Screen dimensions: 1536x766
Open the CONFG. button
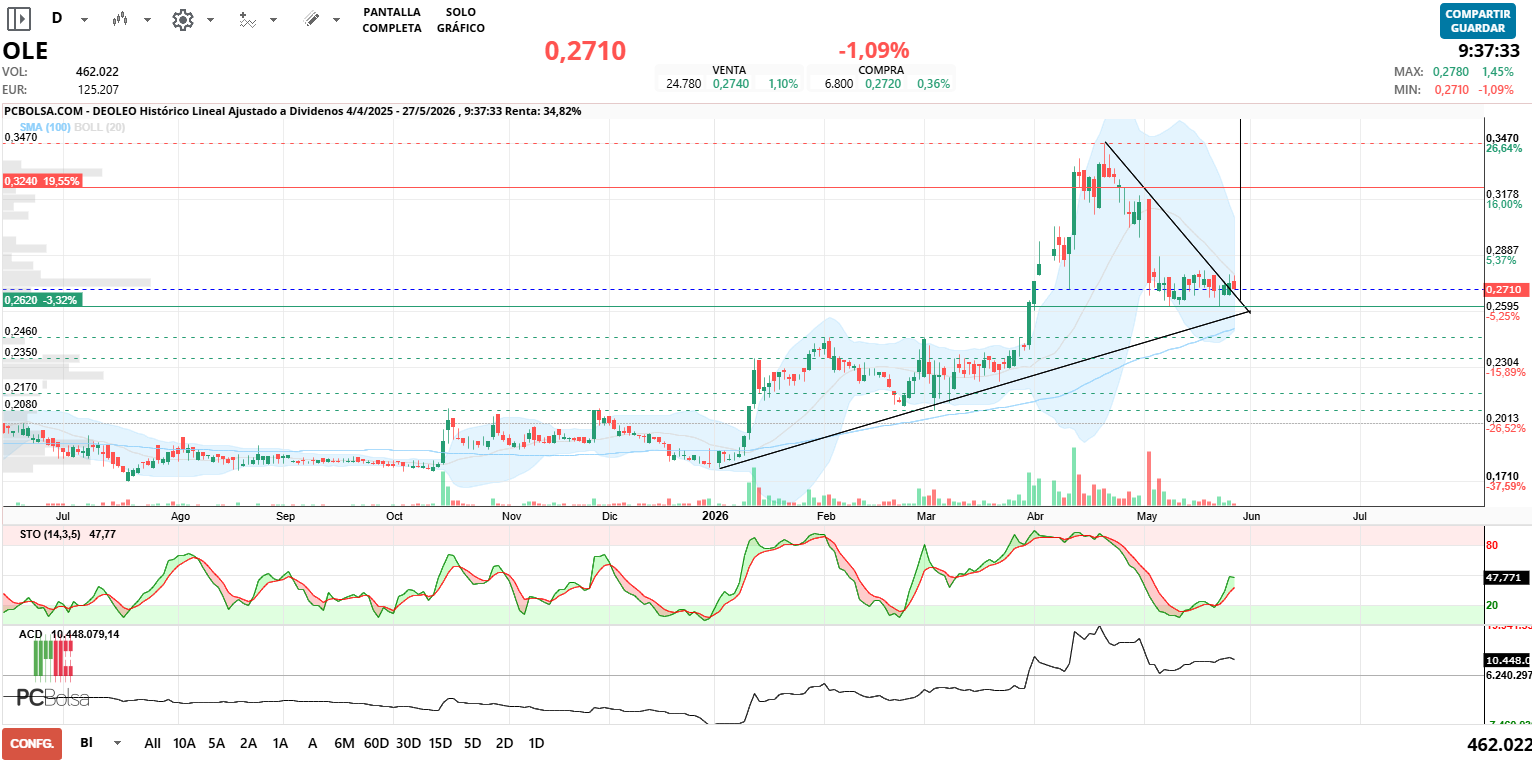tap(32, 744)
